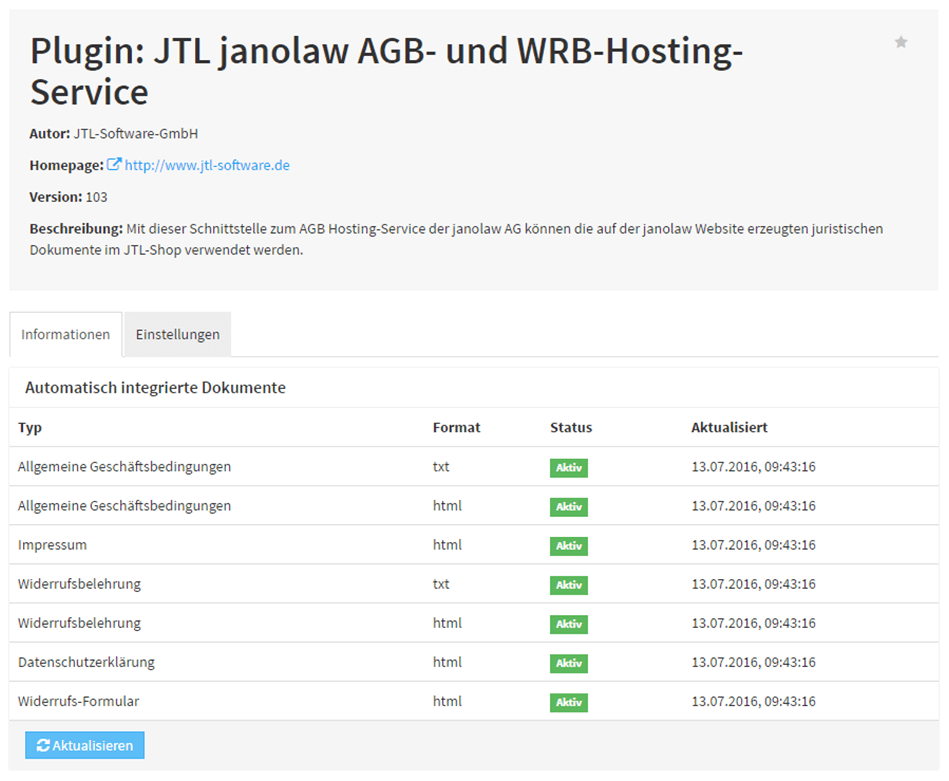Click the star favorite icon top right
The height and width of the screenshot is (781, 949).
901,41
